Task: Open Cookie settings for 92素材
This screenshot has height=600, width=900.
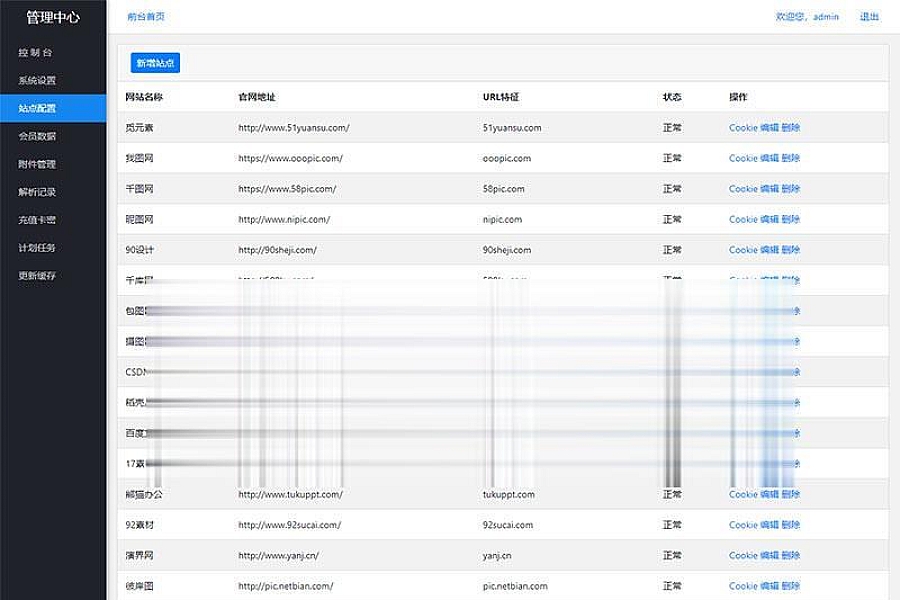Action: [743, 525]
